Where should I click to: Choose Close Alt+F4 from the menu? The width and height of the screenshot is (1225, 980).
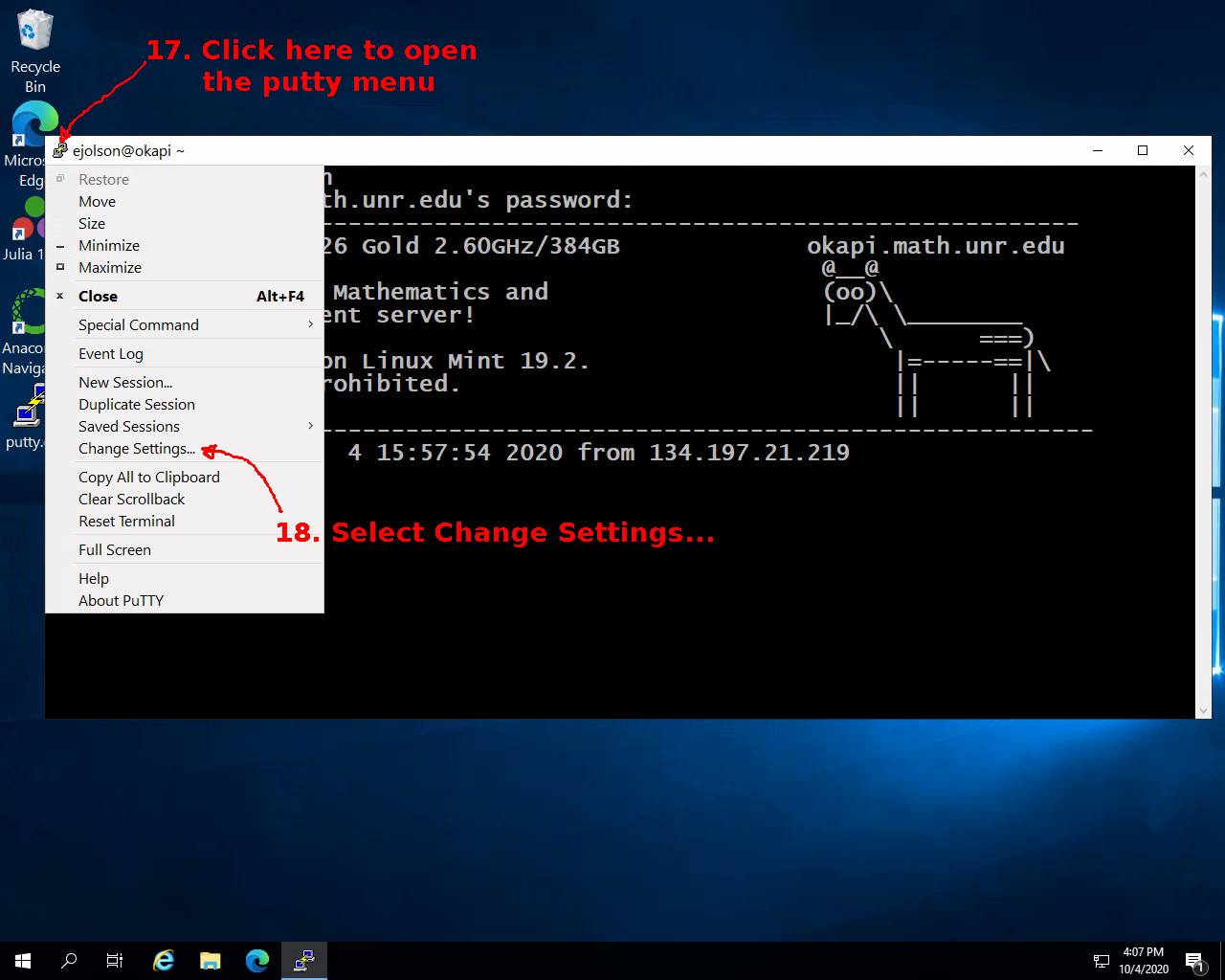[185, 297]
